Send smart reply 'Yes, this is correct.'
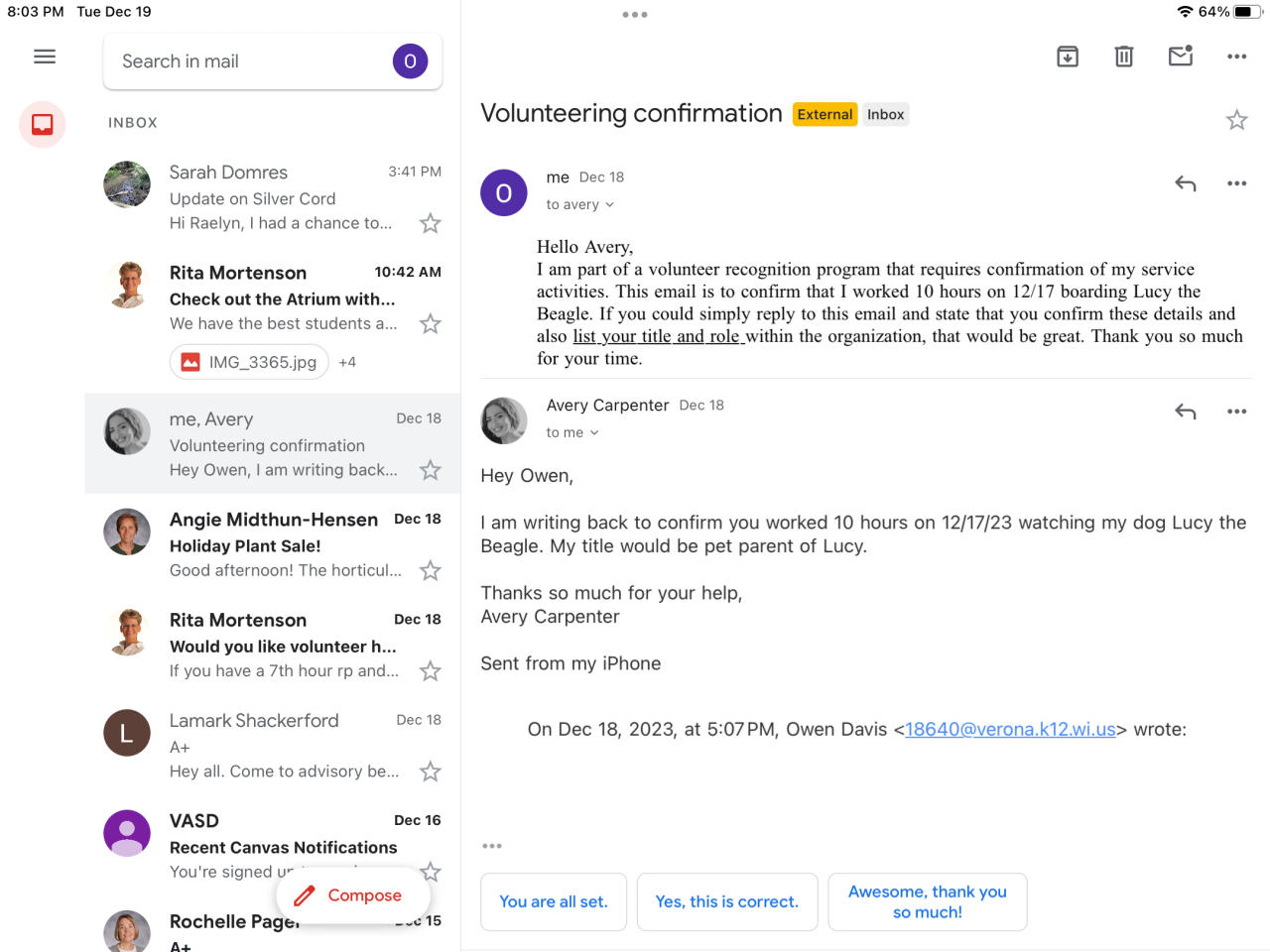This screenshot has width=1270, height=952. [x=727, y=901]
